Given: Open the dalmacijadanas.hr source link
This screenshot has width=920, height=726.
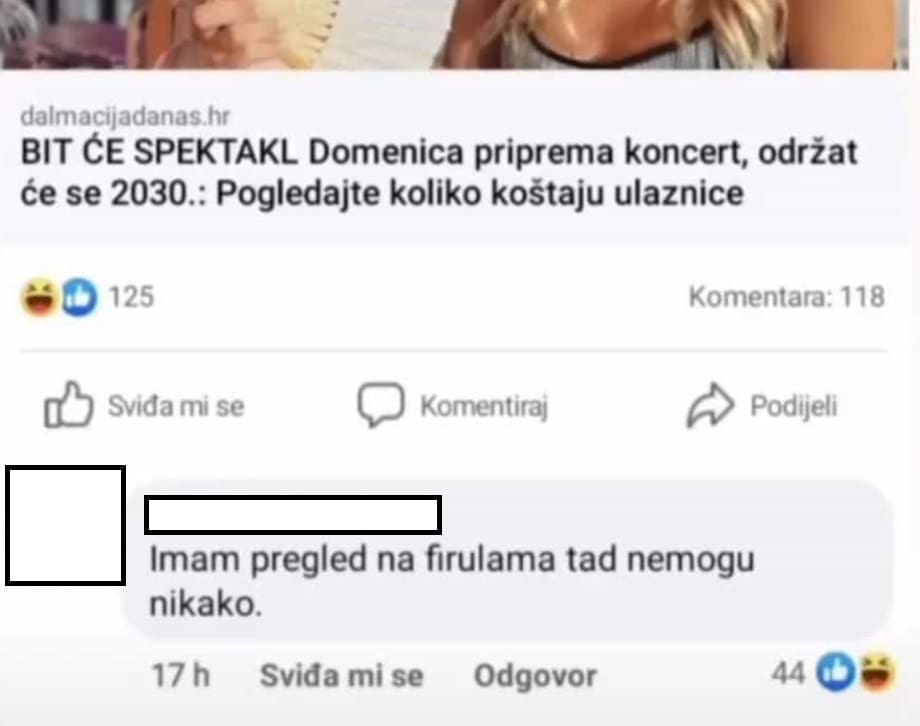Looking at the screenshot, I should tap(125, 116).
